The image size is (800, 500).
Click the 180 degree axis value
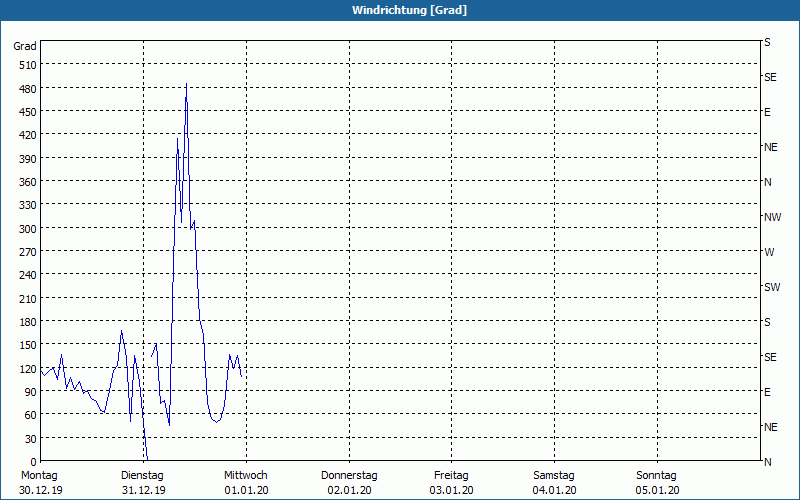coord(28,322)
